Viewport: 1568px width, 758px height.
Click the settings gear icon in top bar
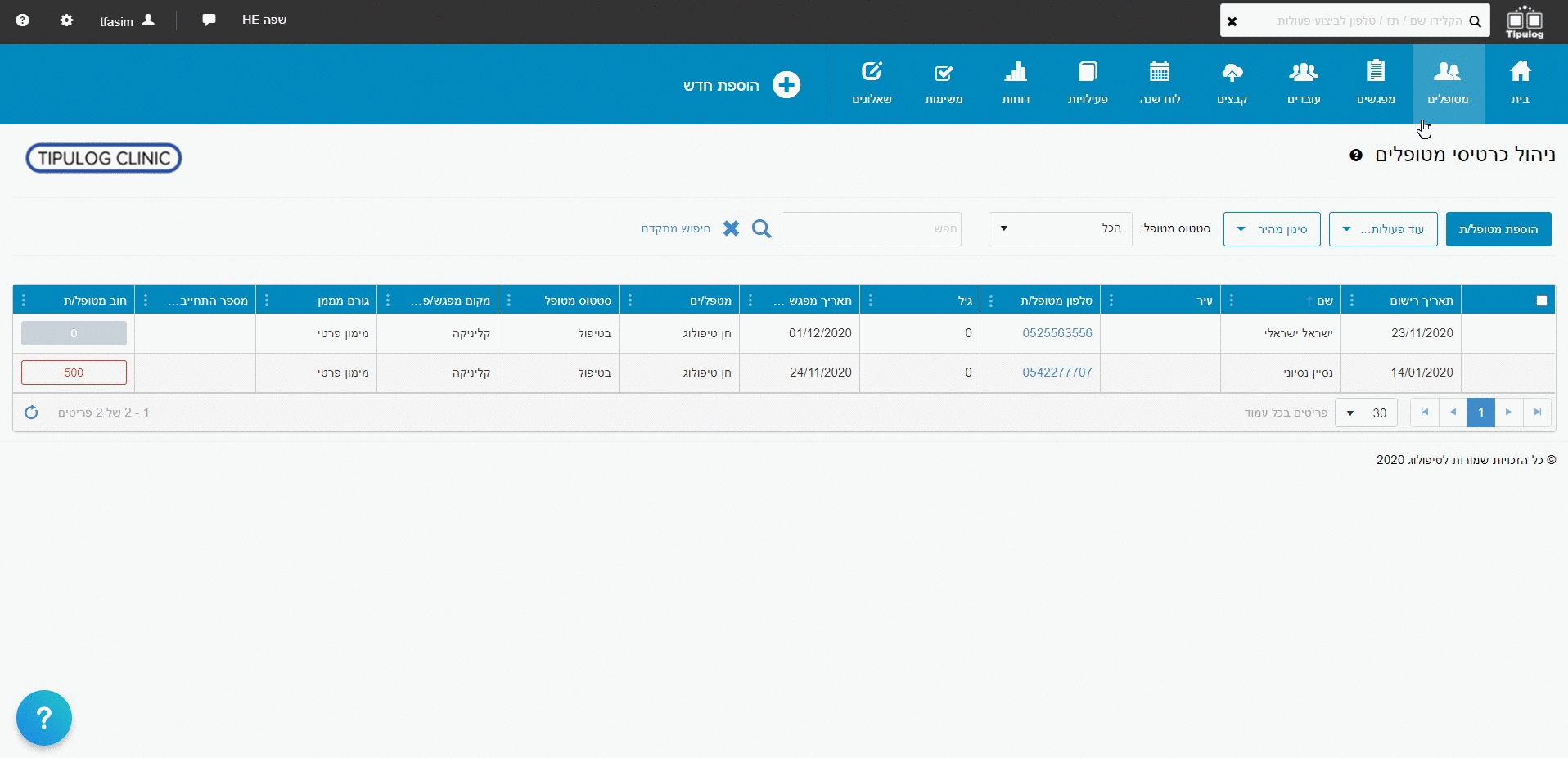(x=66, y=20)
